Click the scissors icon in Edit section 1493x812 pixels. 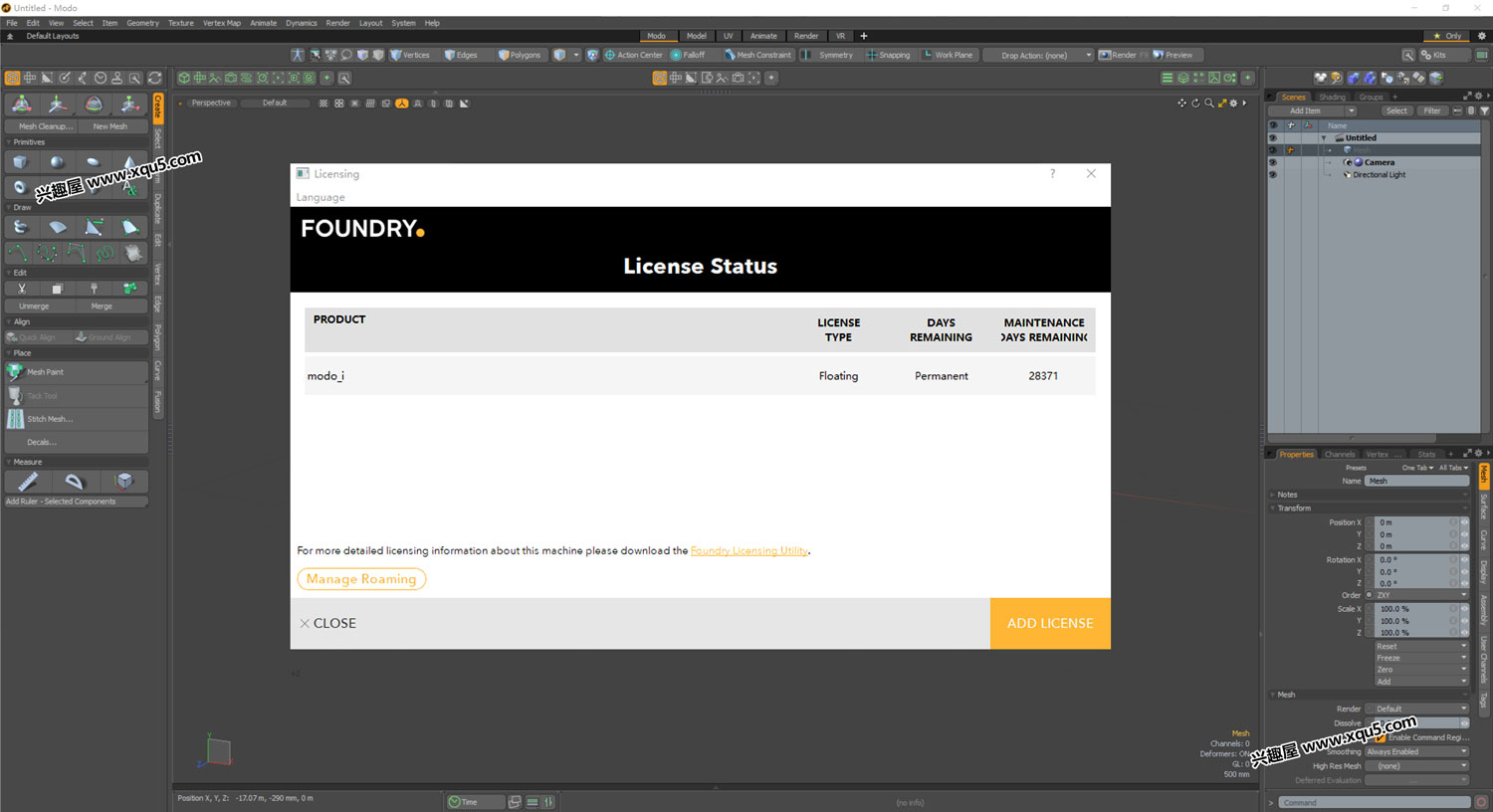coord(21,289)
